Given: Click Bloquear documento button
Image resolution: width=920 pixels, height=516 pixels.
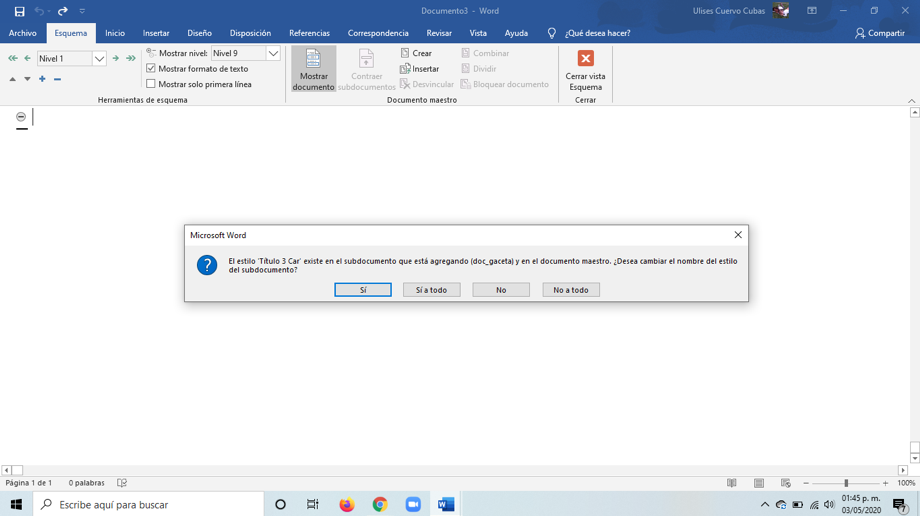Looking at the screenshot, I should coord(505,84).
